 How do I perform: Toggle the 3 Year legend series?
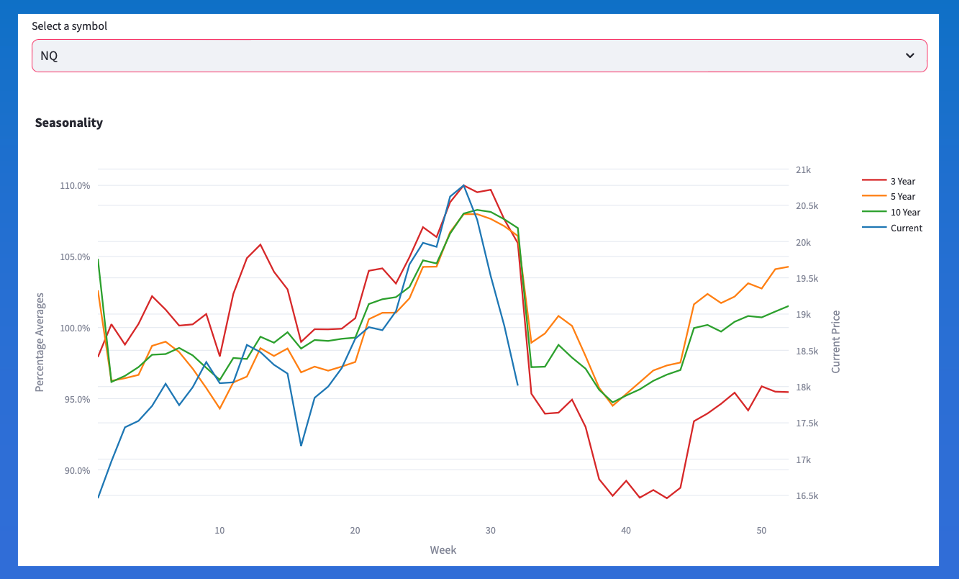coord(902,181)
